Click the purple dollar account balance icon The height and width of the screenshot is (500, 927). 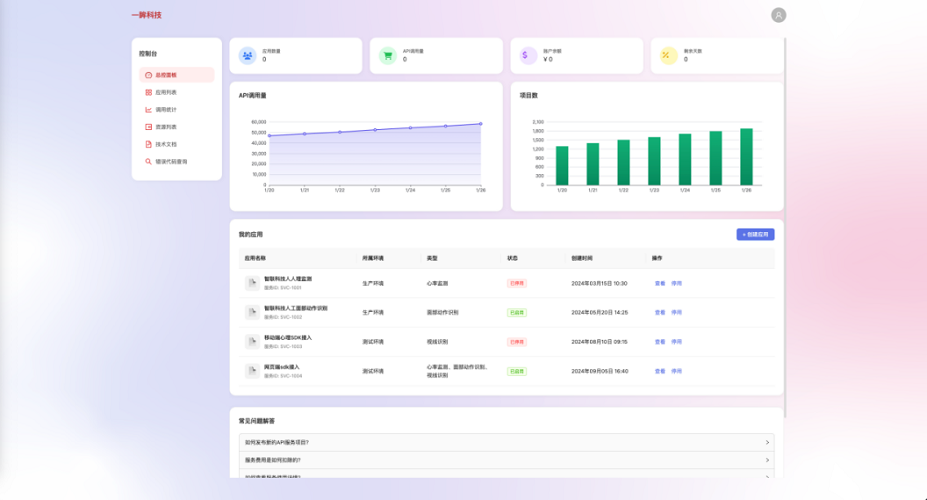click(526, 56)
